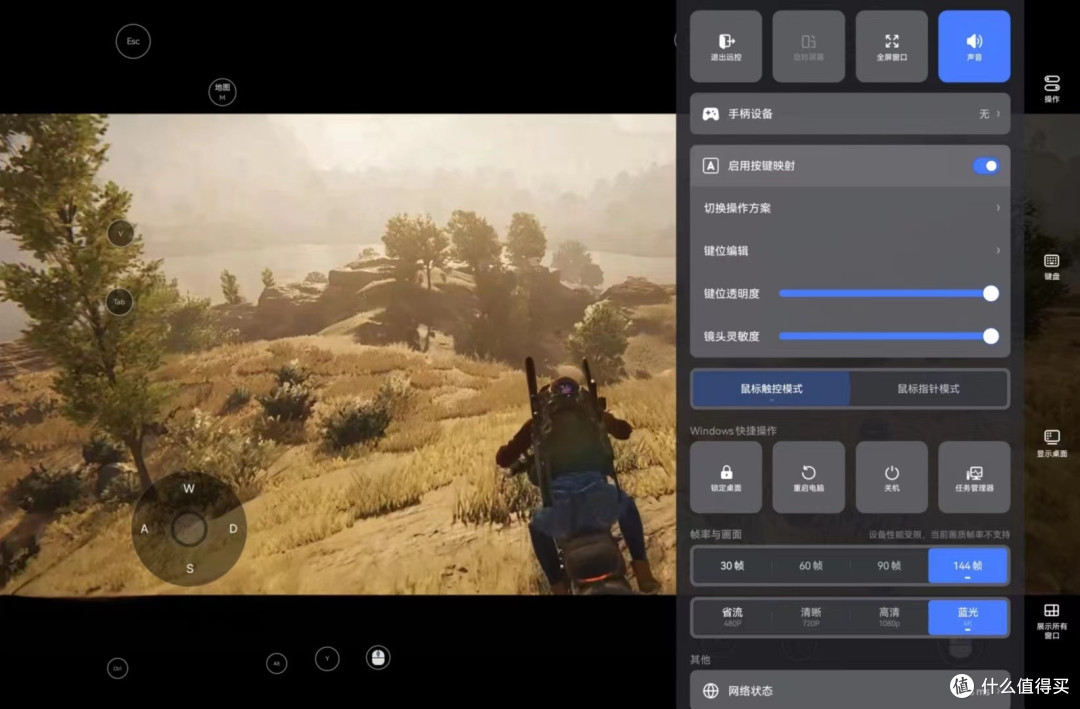Switch to 鼠标指针模式 mouse pointer mode
Image resolution: width=1080 pixels, height=709 pixels.
(x=928, y=388)
